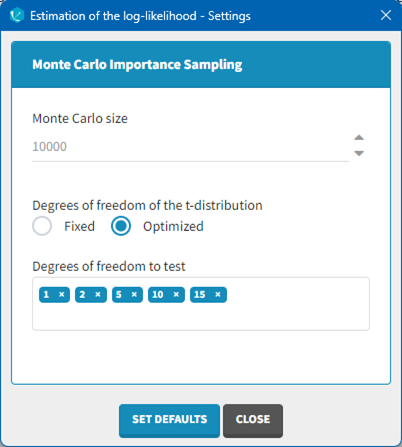This screenshot has height=447, width=402.
Task: Select the tag labeled 10
Action: 158,295
